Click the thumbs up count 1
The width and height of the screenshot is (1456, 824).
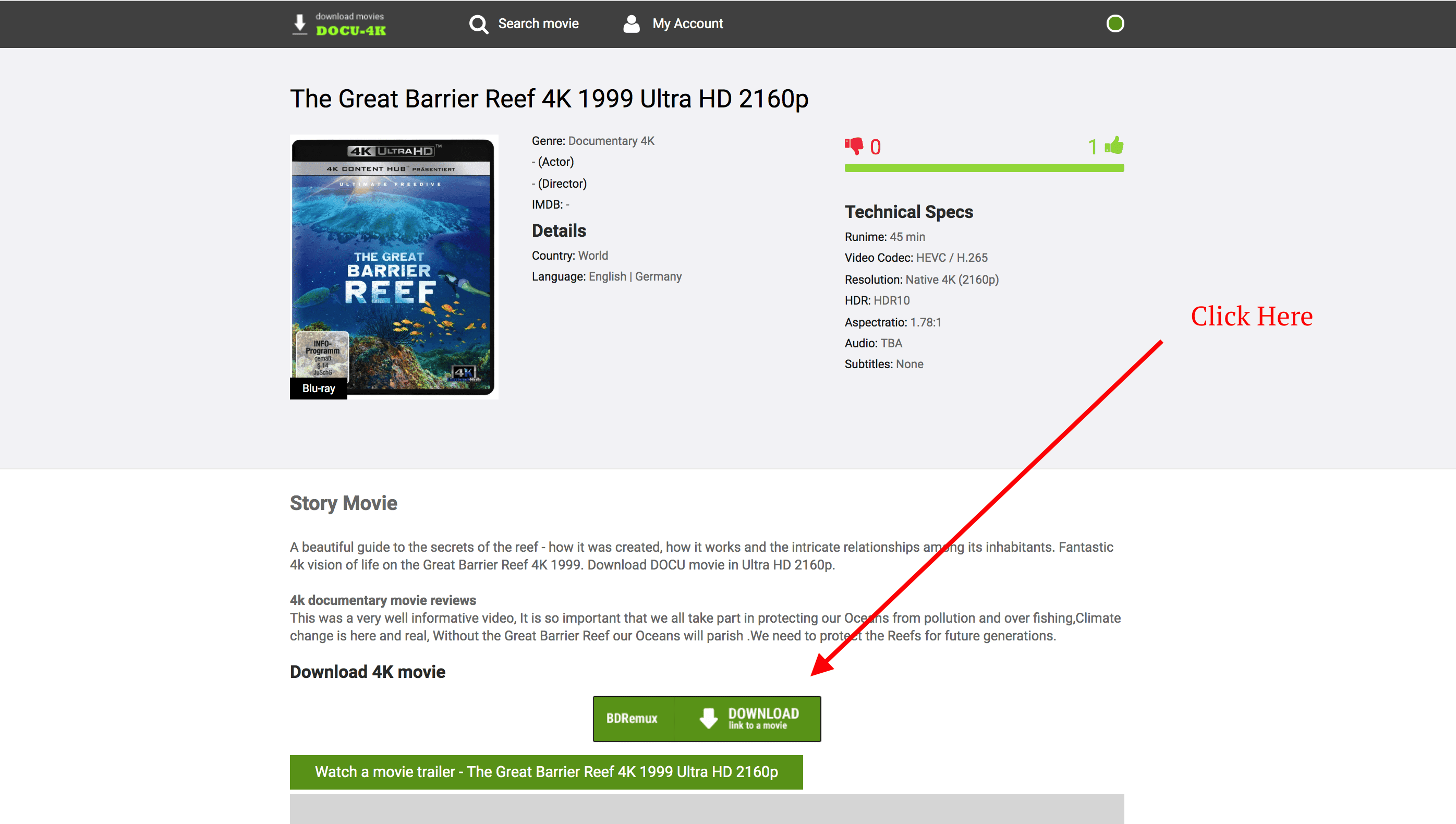click(1092, 147)
